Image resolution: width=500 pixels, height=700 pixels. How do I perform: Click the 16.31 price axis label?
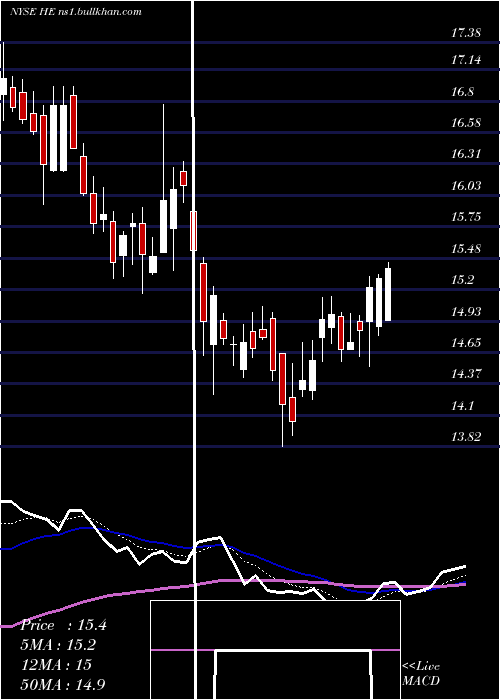click(x=466, y=154)
